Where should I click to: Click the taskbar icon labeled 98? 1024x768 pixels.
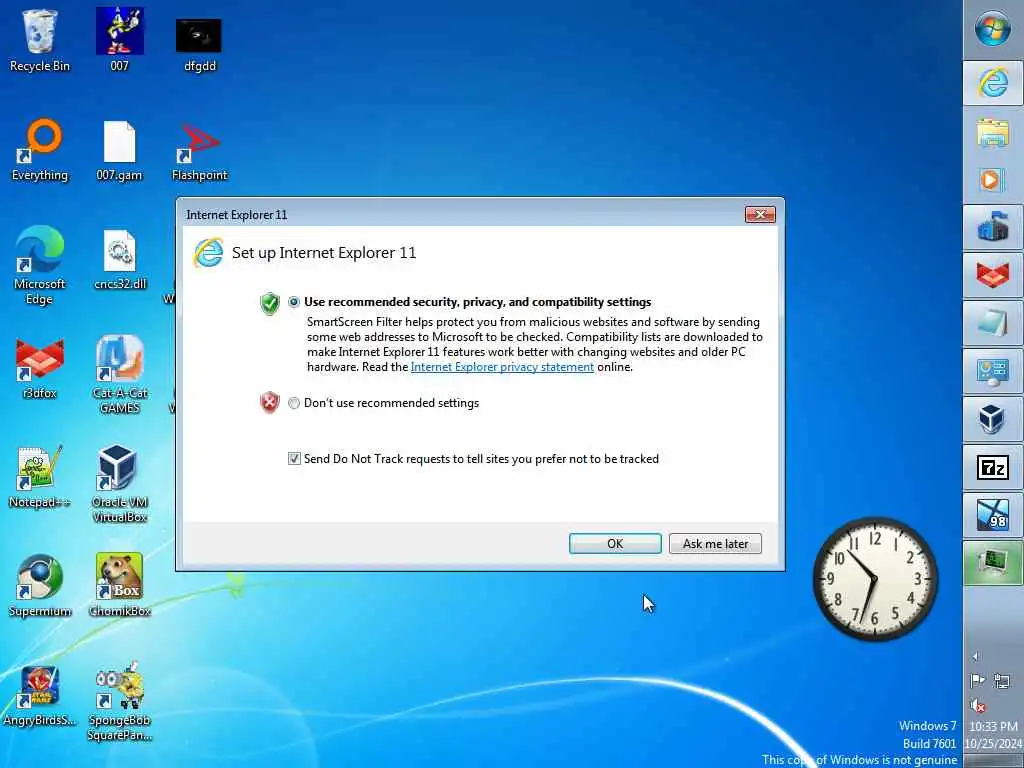coord(993,515)
